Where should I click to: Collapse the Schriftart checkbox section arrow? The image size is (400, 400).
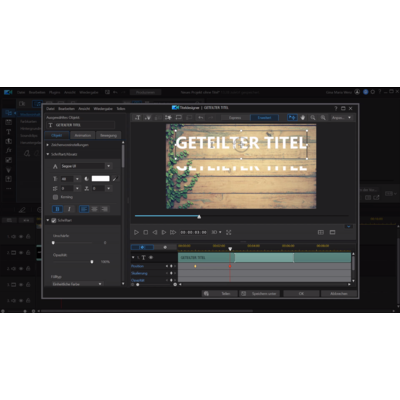click(x=48, y=220)
